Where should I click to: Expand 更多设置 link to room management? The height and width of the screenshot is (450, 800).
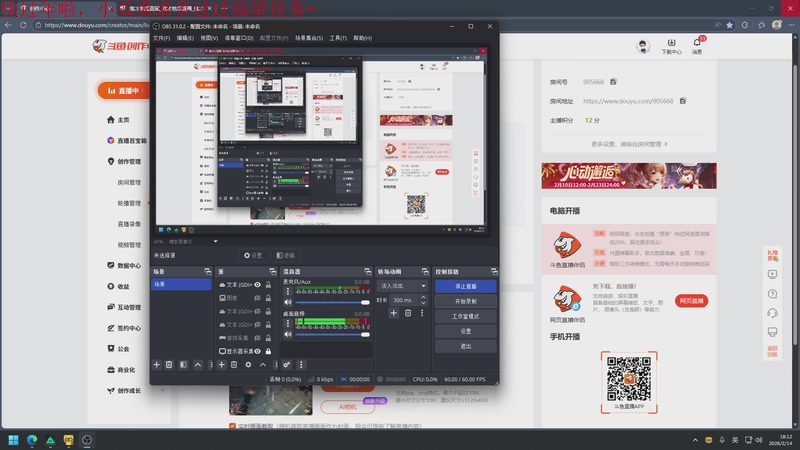(629, 144)
